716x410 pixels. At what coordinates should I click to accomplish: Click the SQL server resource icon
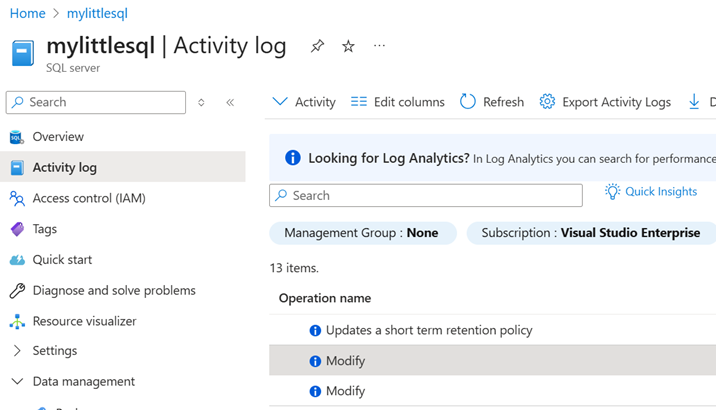click(22, 53)
